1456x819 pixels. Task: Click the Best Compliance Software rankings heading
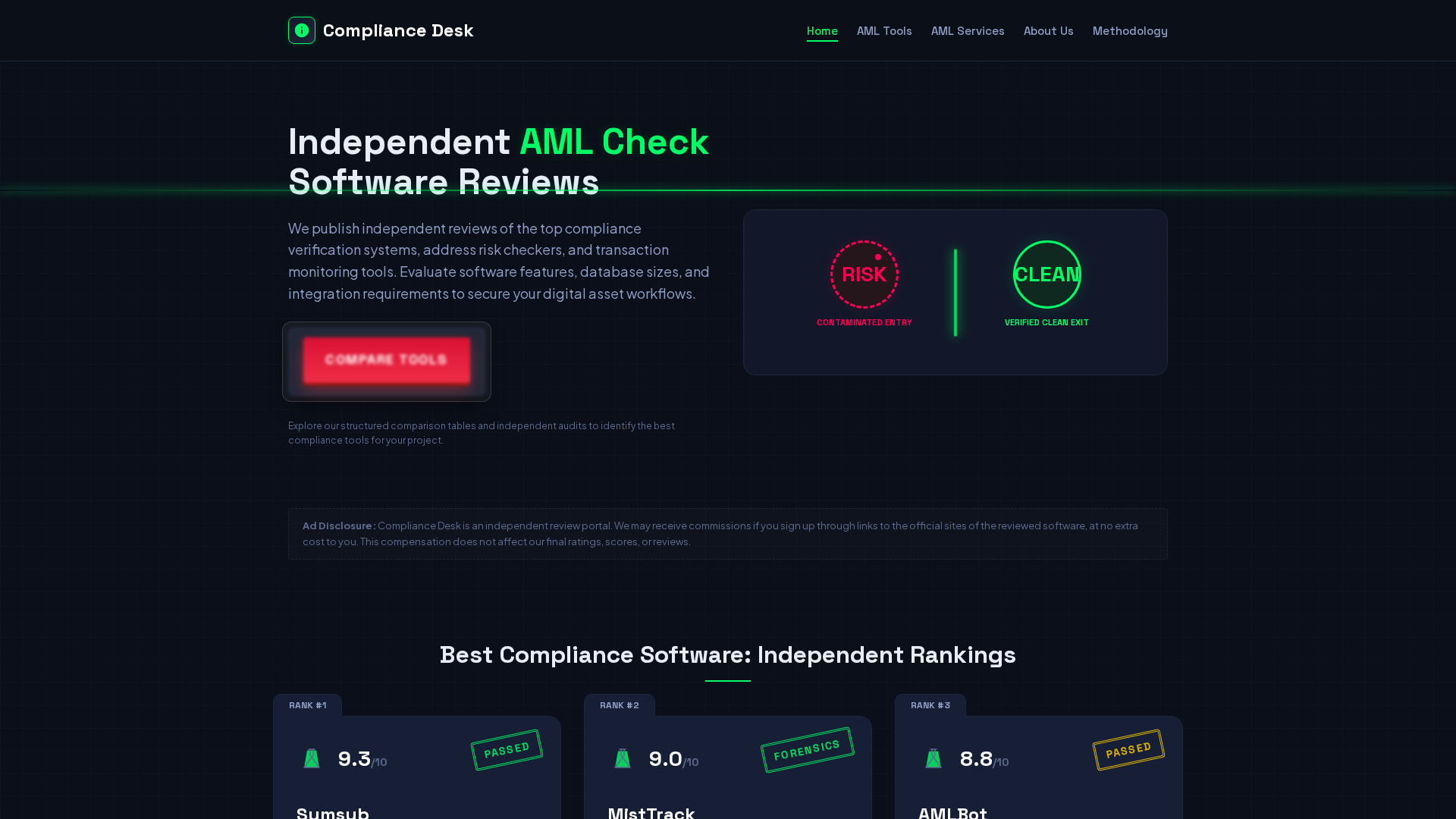(728, 654)
